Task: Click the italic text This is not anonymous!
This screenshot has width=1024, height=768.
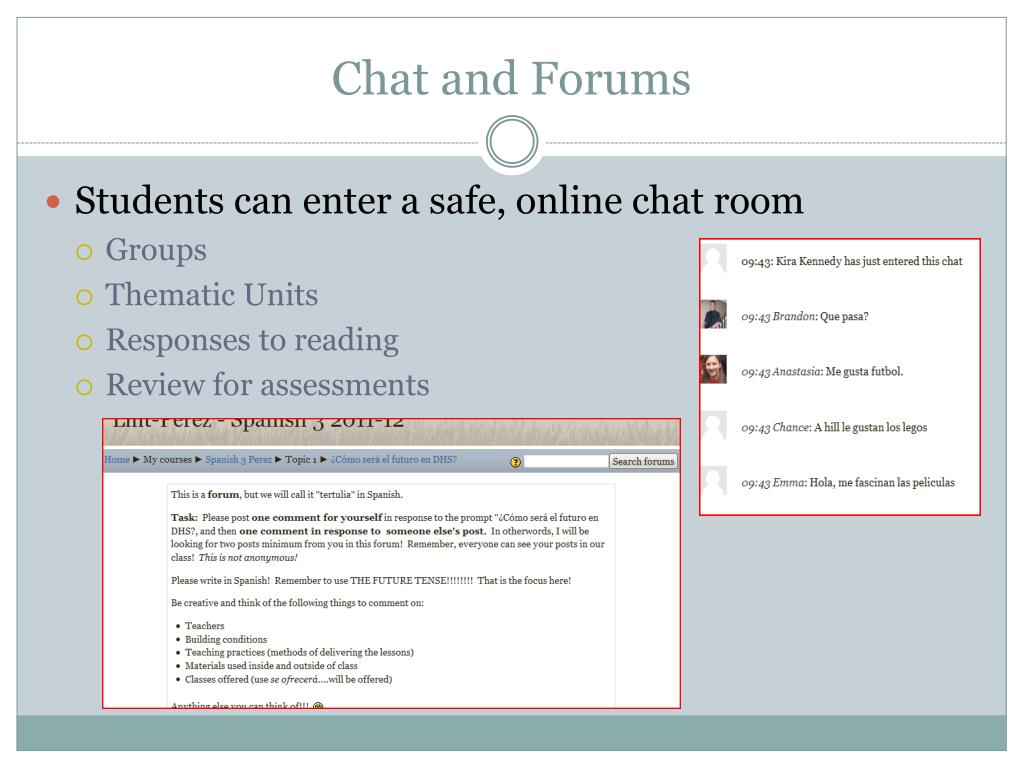Action: 248,558
